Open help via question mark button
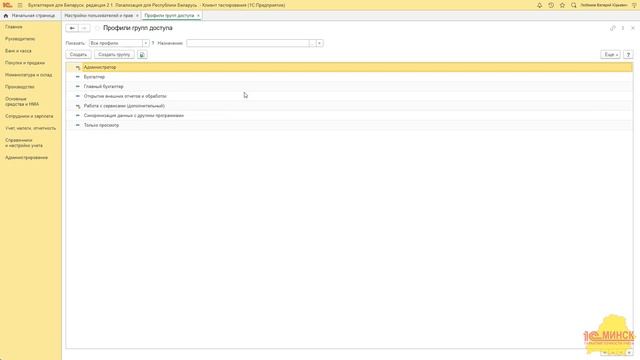 (x=629, y=55)
